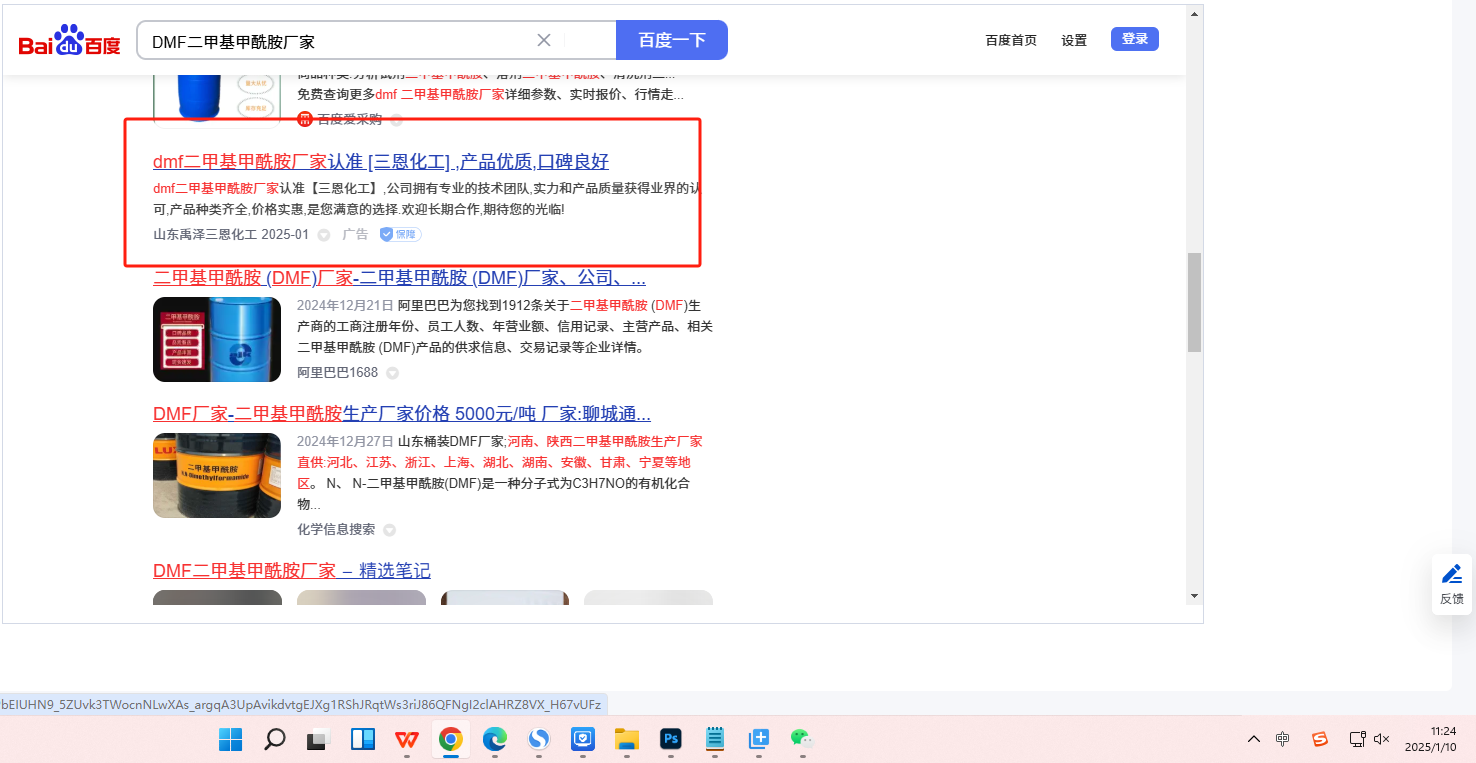Click the Baidu logo

click(x=69, y=41)
